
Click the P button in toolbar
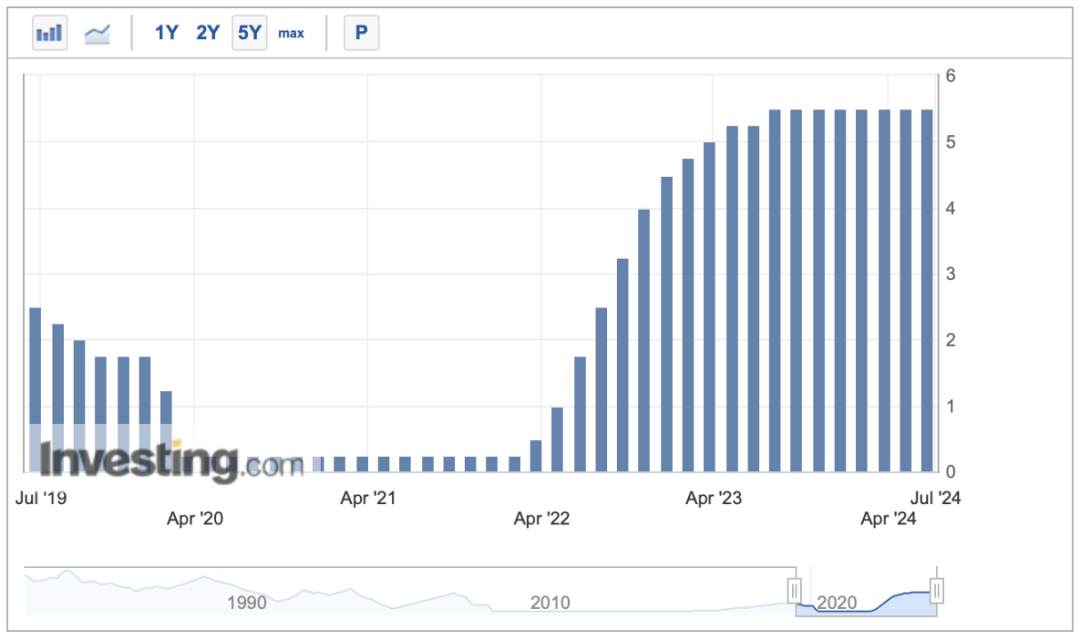361,33
